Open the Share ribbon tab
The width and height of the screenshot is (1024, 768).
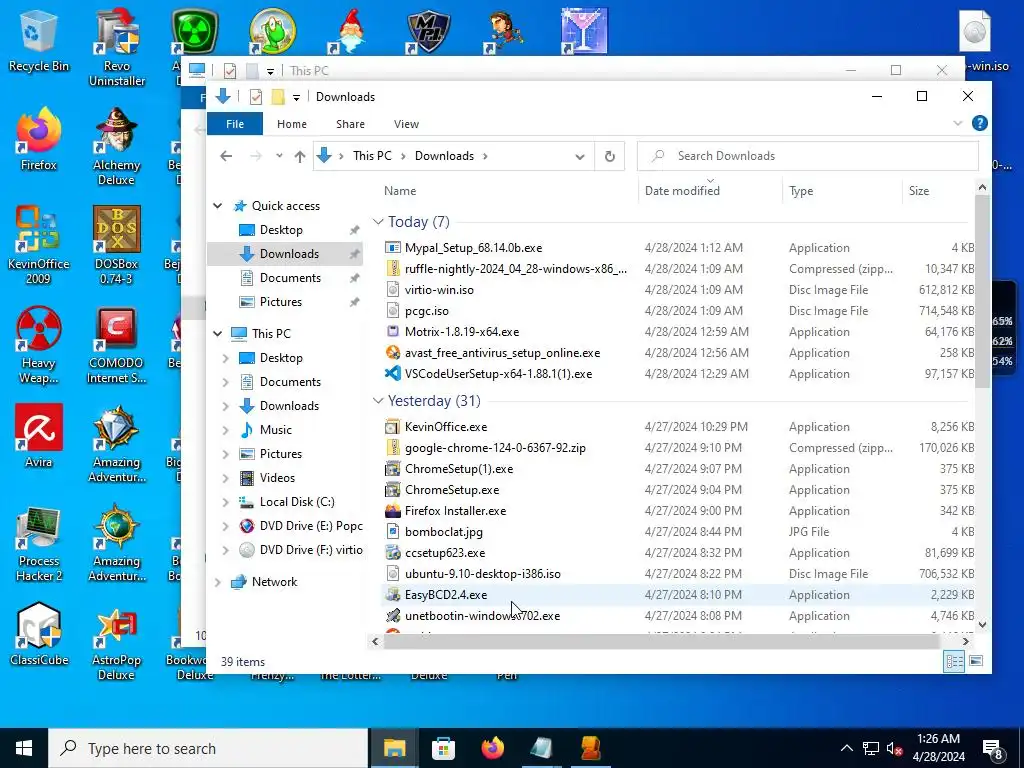351,124
